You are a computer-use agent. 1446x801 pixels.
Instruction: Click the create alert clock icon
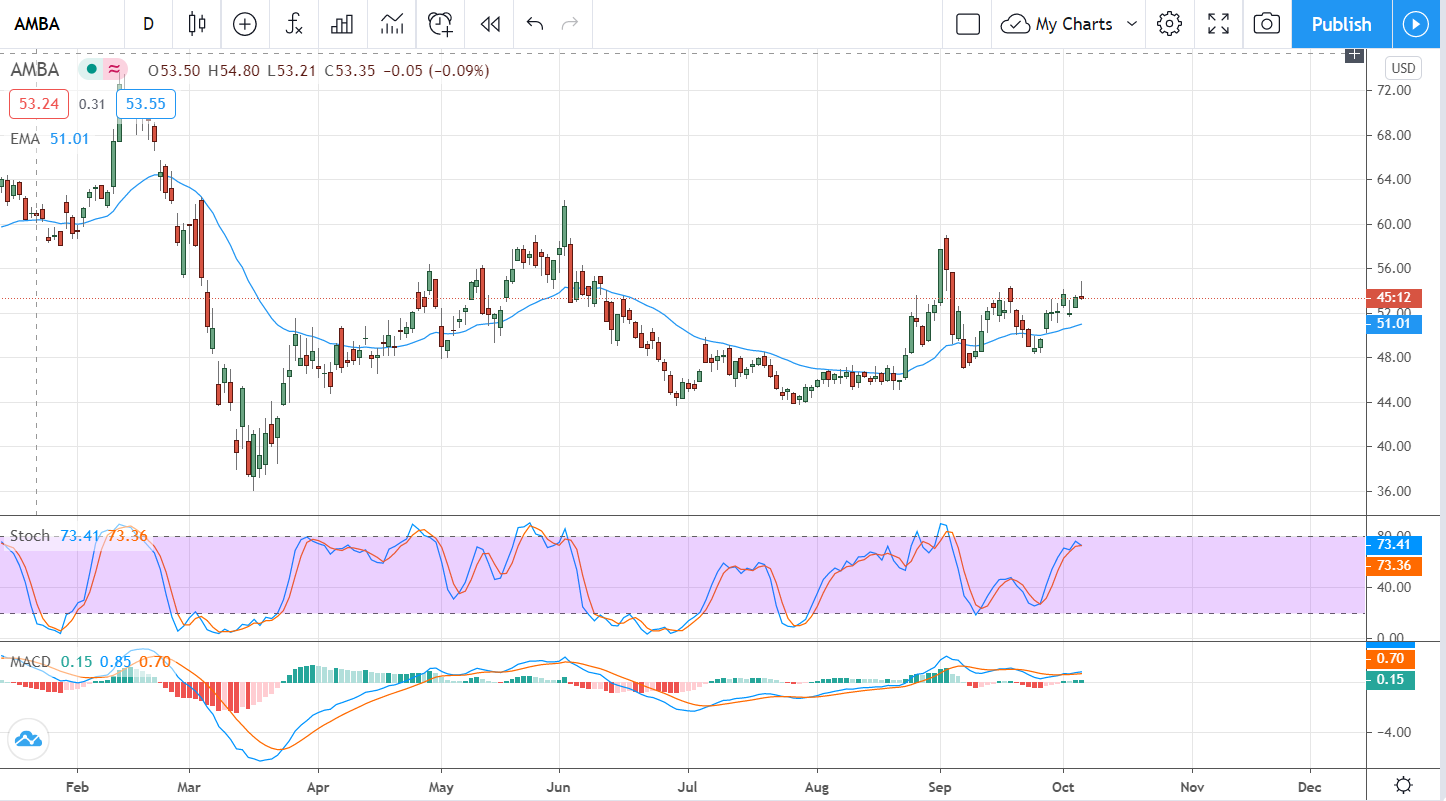(x=440, y=24)
